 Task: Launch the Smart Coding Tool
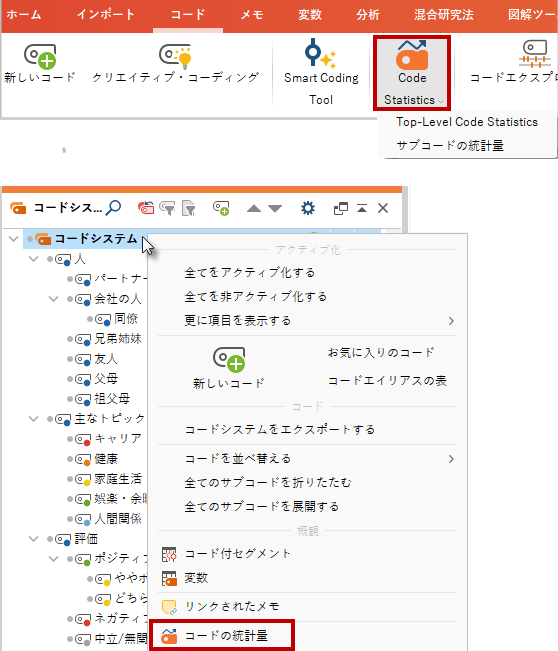[x=321, y=72]
